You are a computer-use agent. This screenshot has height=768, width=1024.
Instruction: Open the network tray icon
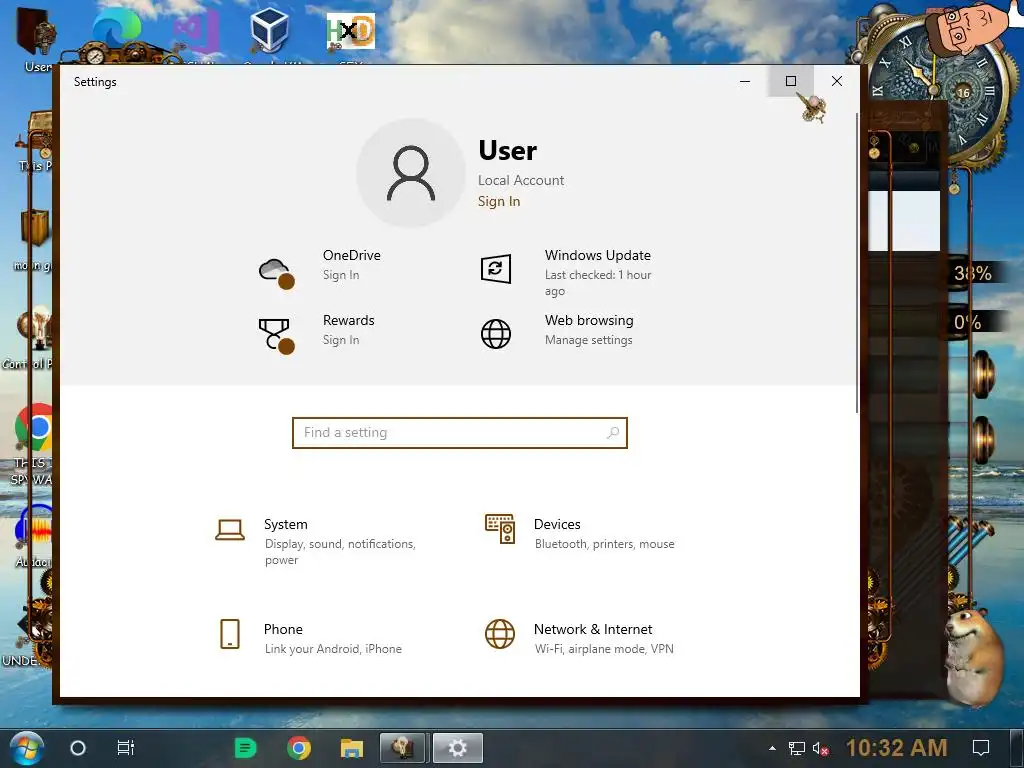point(797,748)
